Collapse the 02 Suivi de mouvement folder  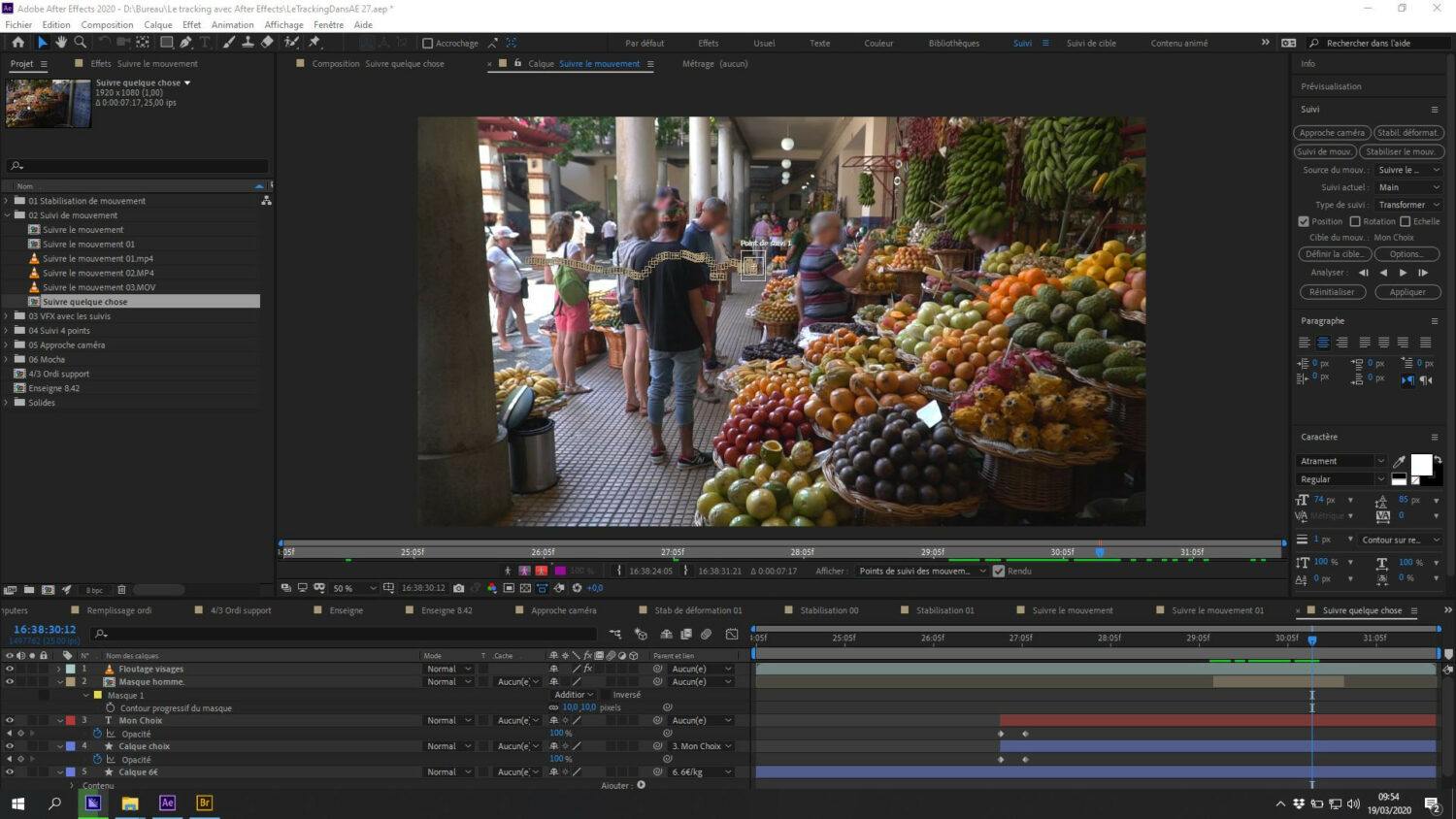7,215
